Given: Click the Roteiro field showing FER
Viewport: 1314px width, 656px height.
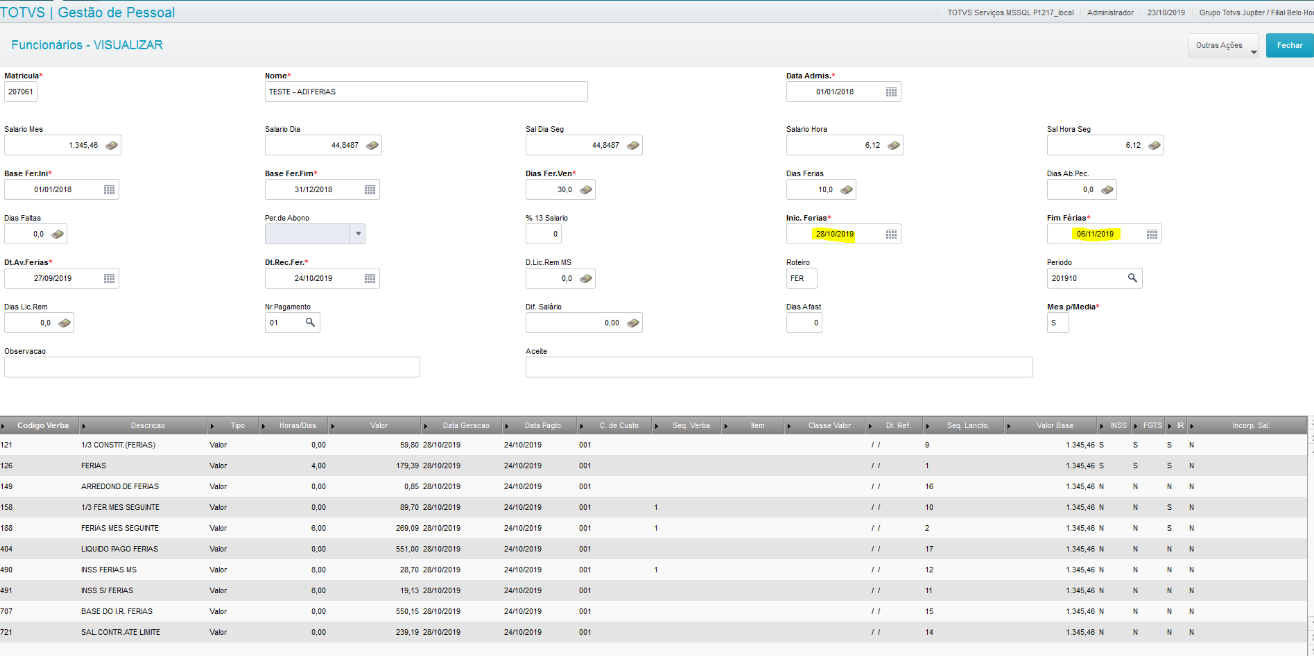Looking at the screenshot, I should [802, 278].
